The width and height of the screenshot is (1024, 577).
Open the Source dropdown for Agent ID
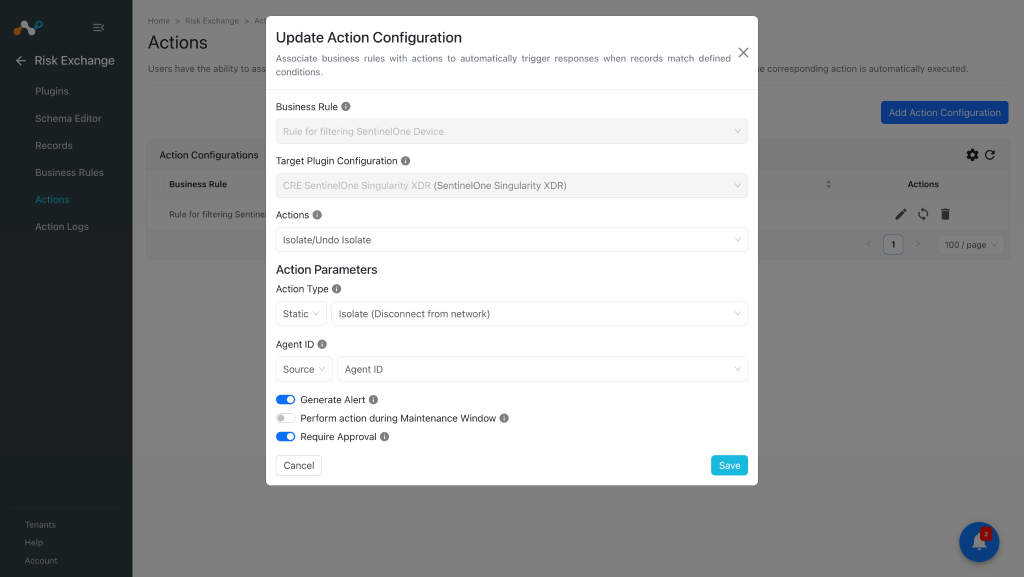coord(304,369)
